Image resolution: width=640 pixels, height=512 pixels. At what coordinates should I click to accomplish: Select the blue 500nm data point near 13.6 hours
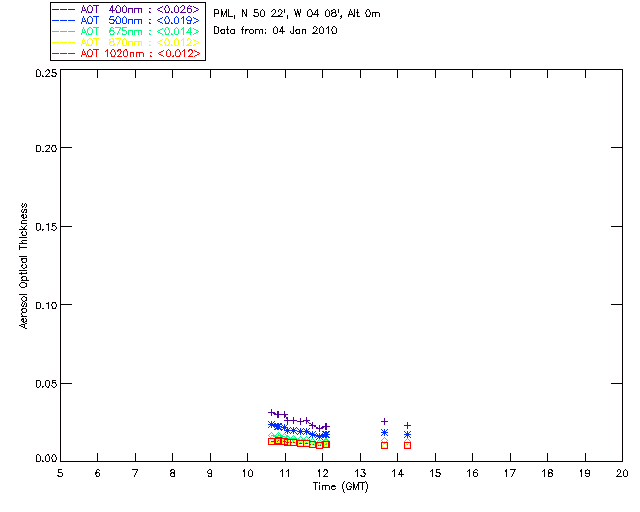384,433
